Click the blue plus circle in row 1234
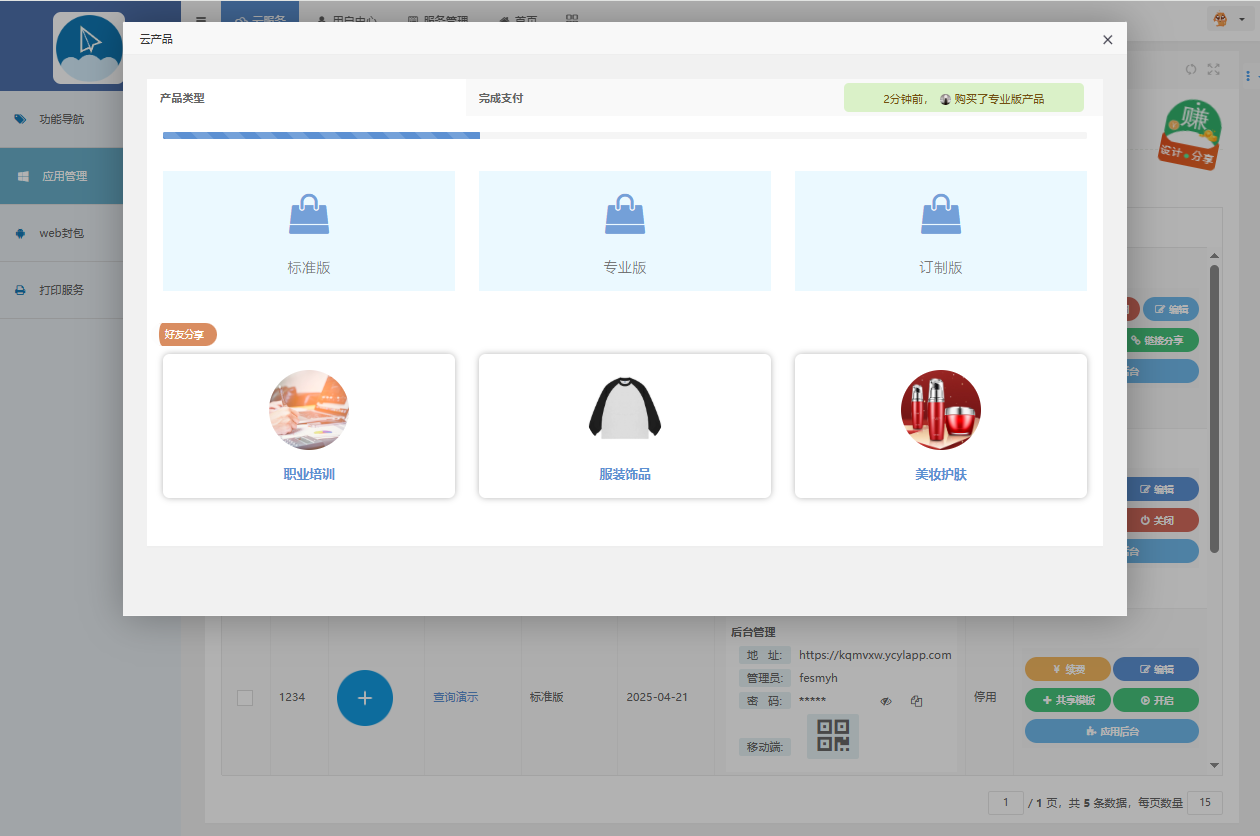 [365, 697]
